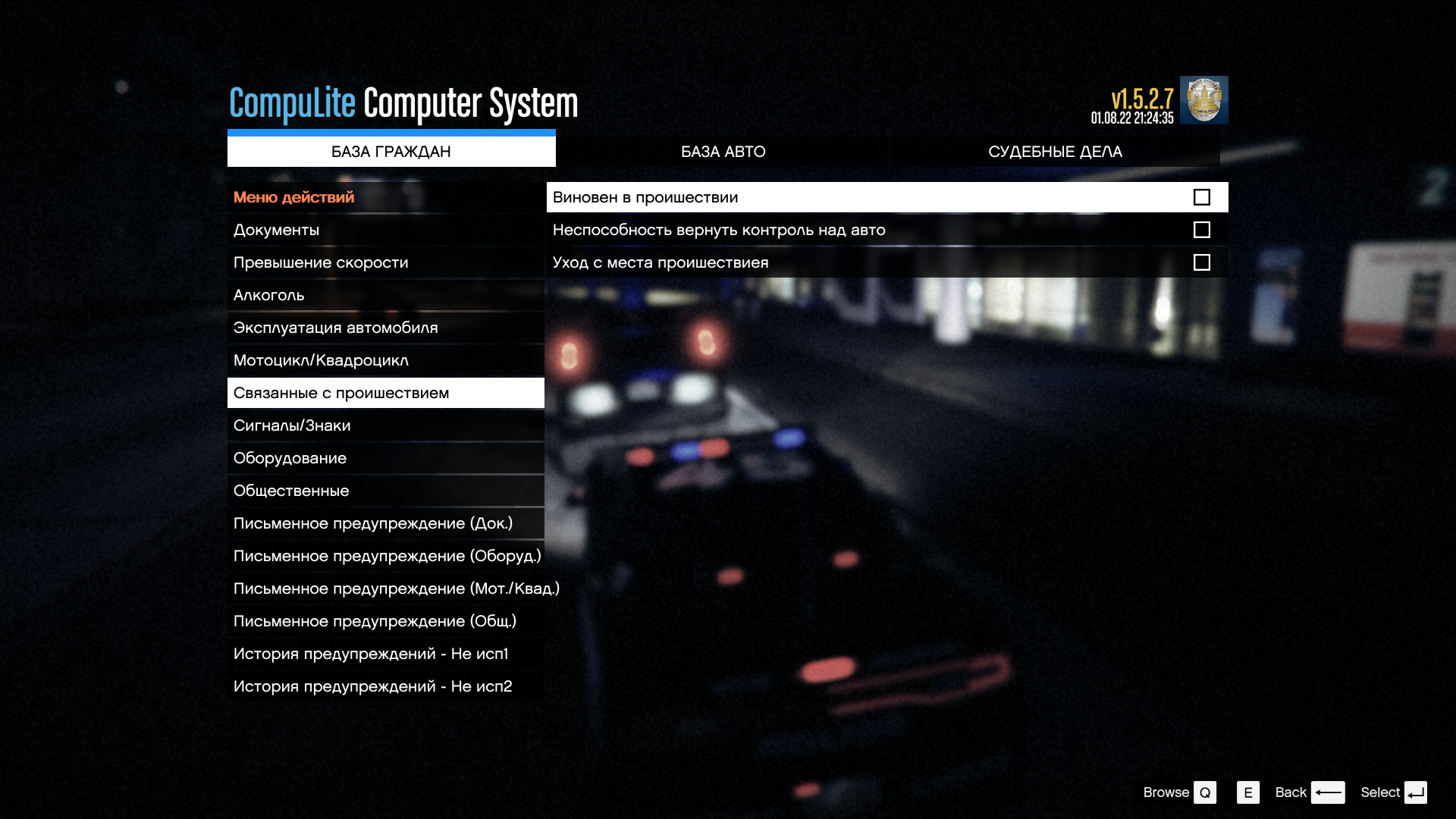Switch to the БАЗА АВТО tab
This screenshot has height=819, width=1456.
[723, 152]
